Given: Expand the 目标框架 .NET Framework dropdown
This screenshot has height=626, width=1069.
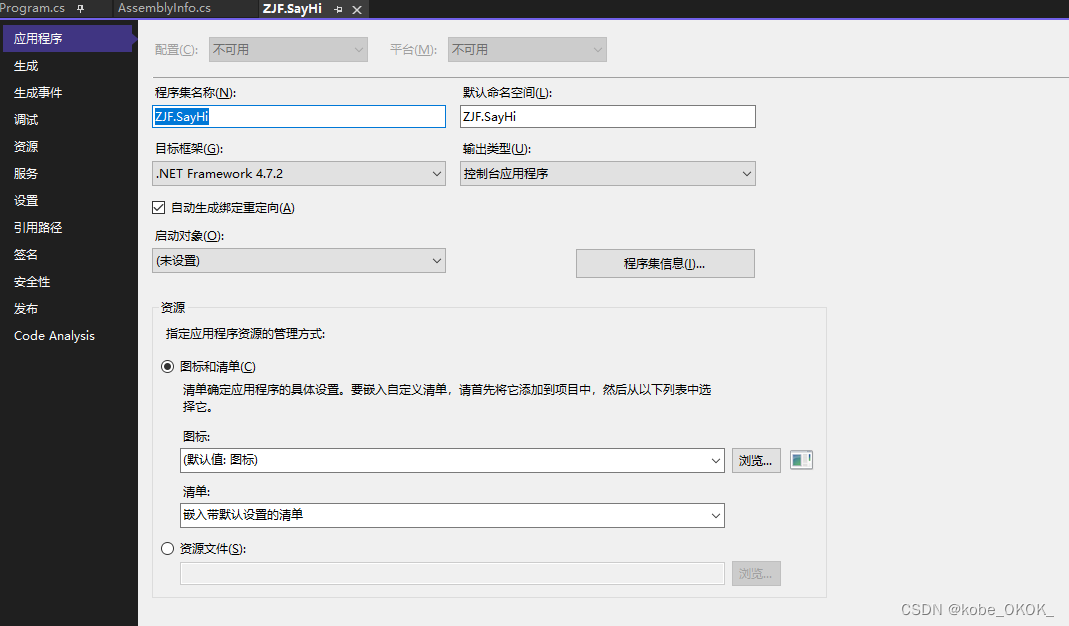Looking at the screenshot, I should pyautogui.click(x=299, y=174).
